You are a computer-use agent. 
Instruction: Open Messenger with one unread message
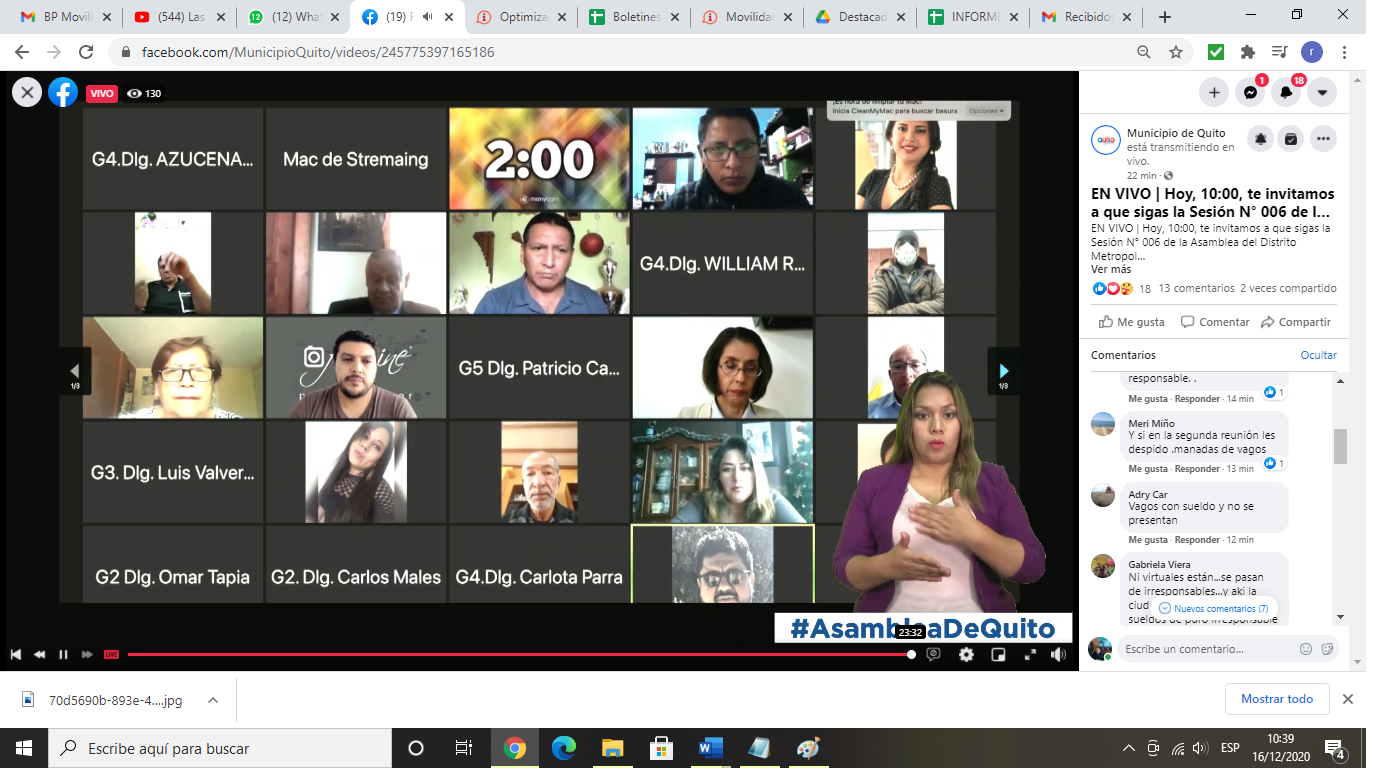tap(1250, 92)
